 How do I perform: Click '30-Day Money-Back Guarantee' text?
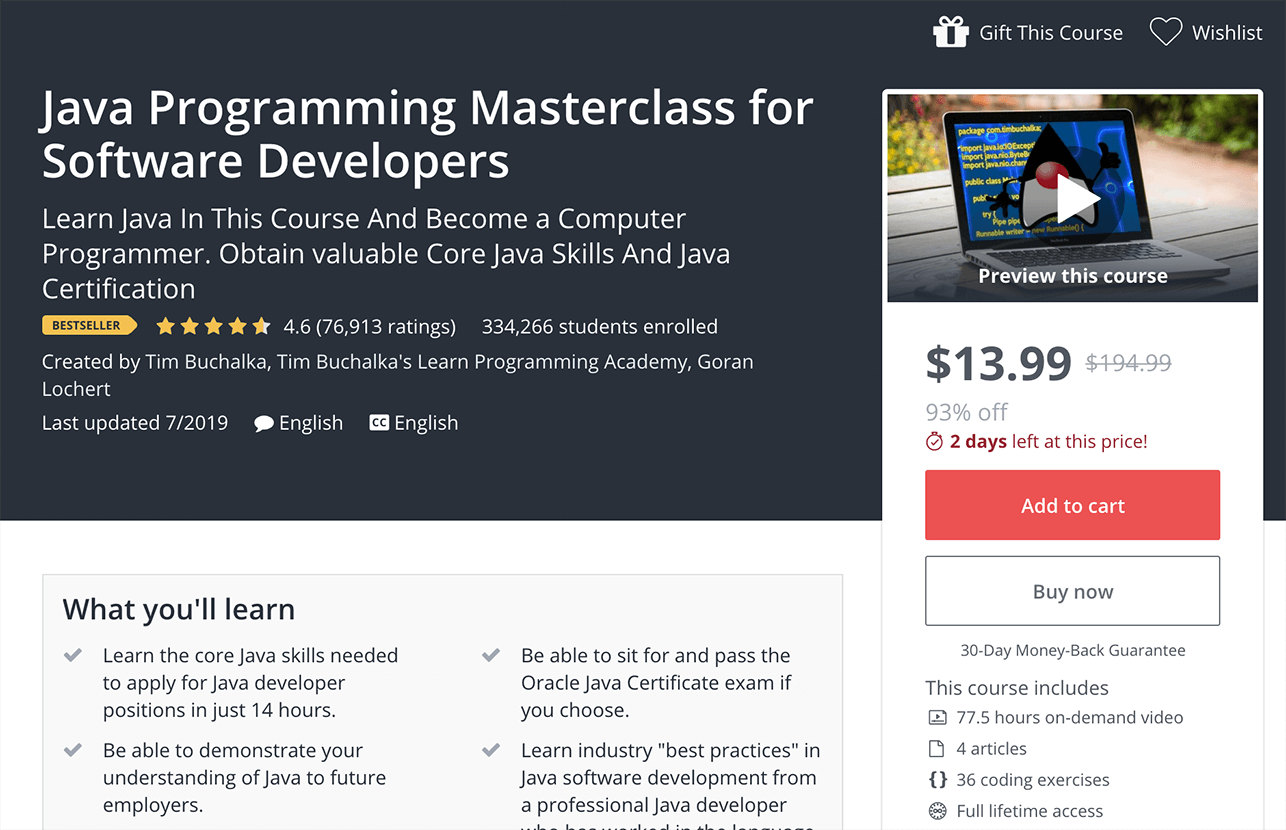pos(1073,650)
